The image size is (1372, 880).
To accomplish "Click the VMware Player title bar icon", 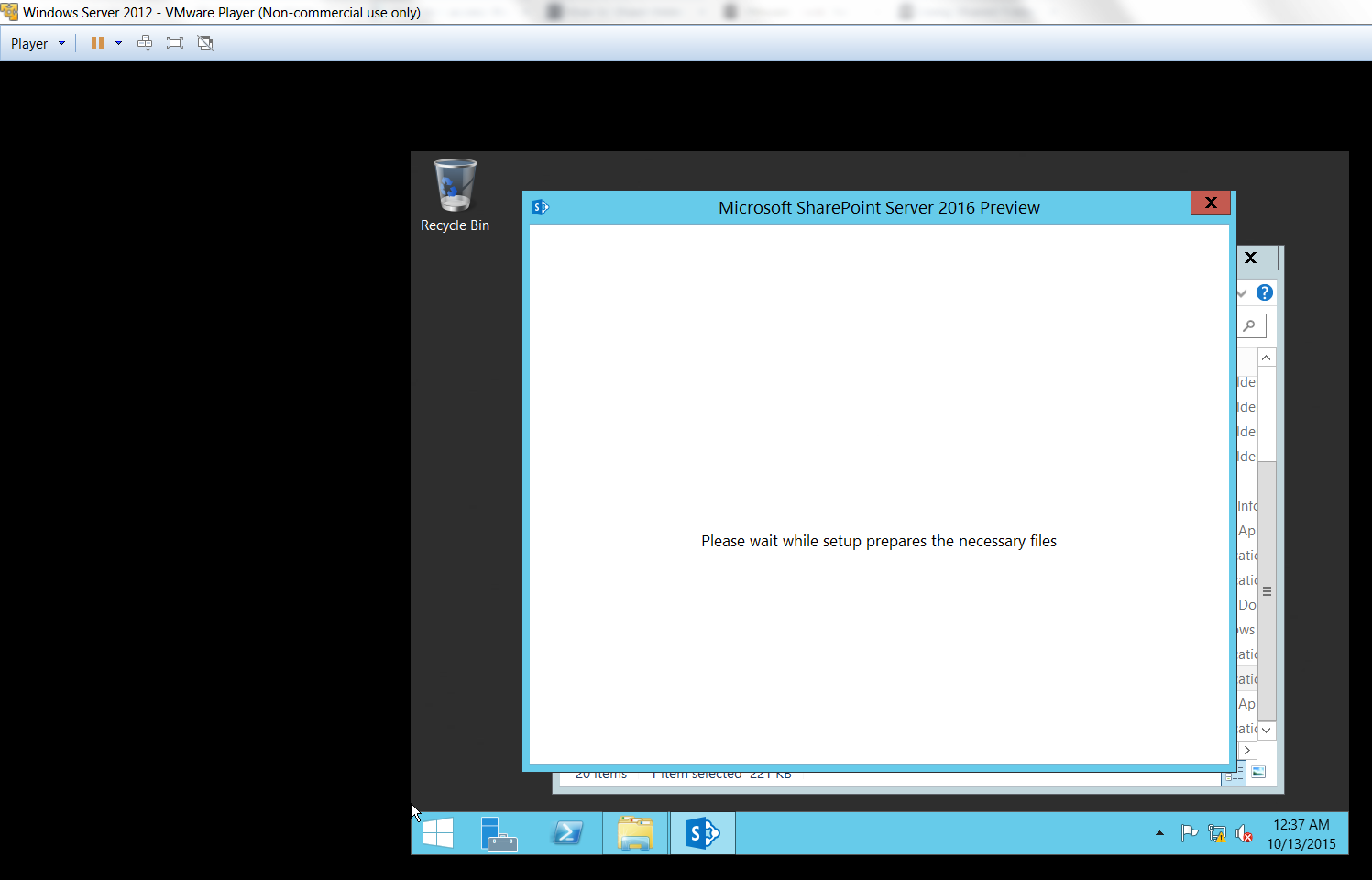I will click(10, 12).
